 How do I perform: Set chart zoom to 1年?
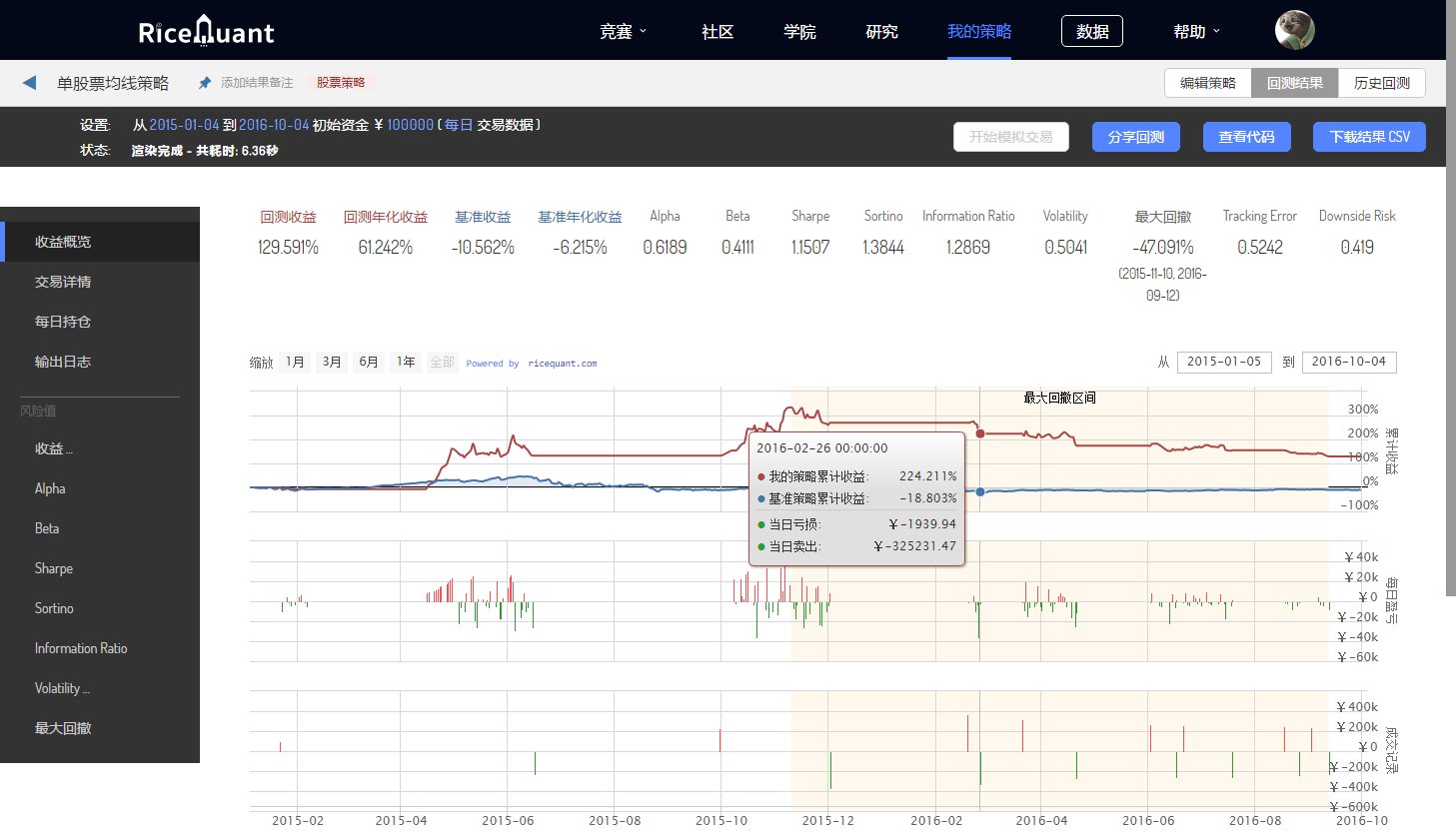point(406,362)
